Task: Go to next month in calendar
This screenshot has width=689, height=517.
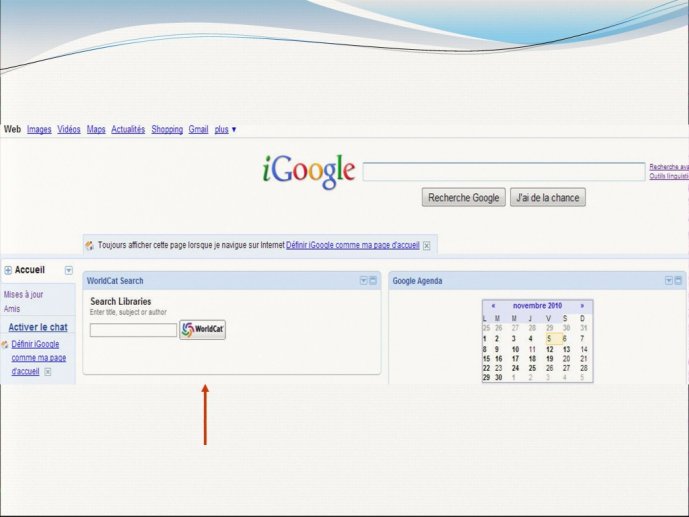Action: tap(582, 306)
